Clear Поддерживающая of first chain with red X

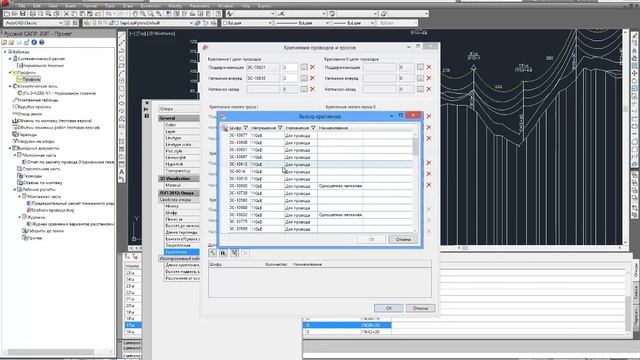point(313,67)
